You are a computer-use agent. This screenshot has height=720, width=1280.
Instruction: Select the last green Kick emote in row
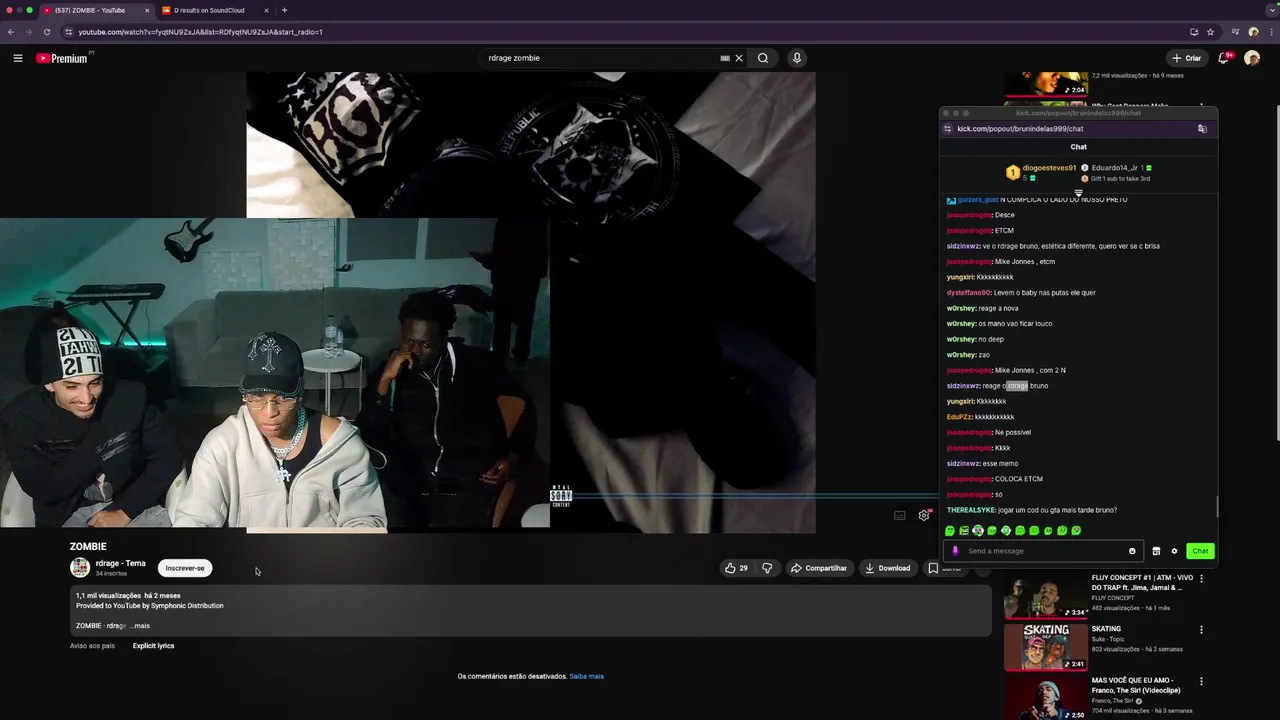(1076, 531)
